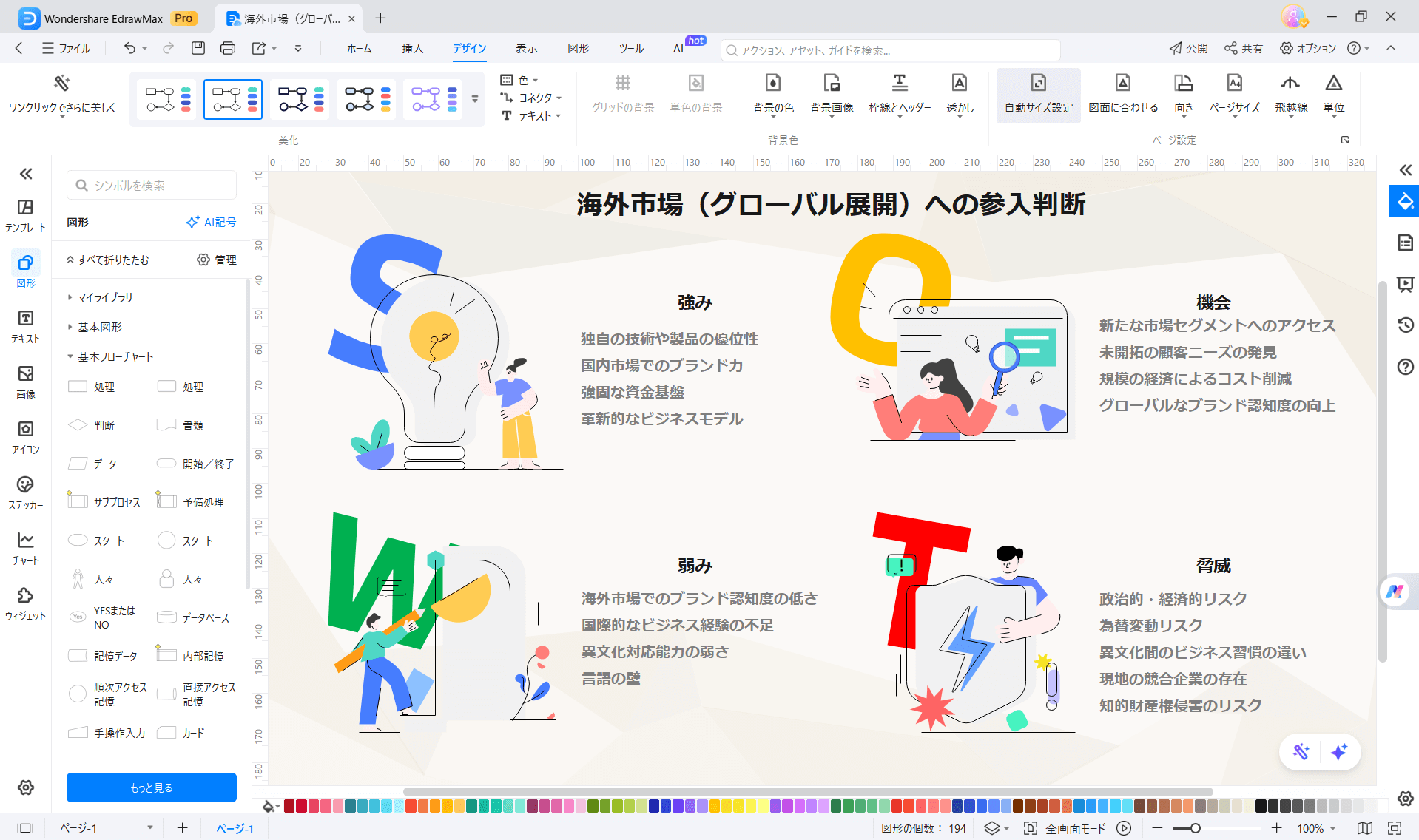Viewport: 1419px width, 840px height.
Task: Switch to the 挿入 ribbon tab
Action: coord(412,49)
